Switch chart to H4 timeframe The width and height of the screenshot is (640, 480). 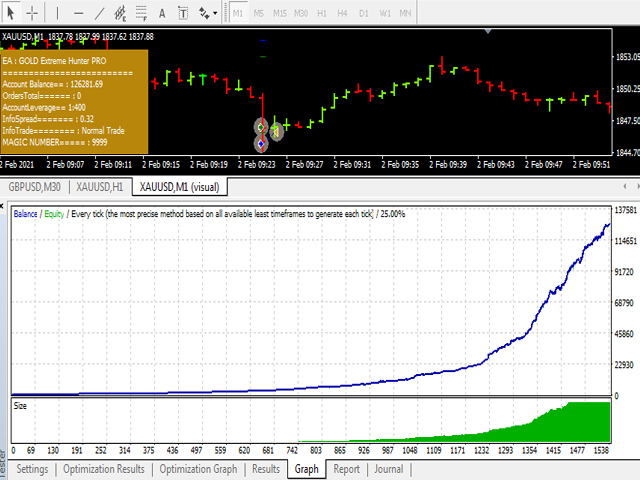click(342, 13)
